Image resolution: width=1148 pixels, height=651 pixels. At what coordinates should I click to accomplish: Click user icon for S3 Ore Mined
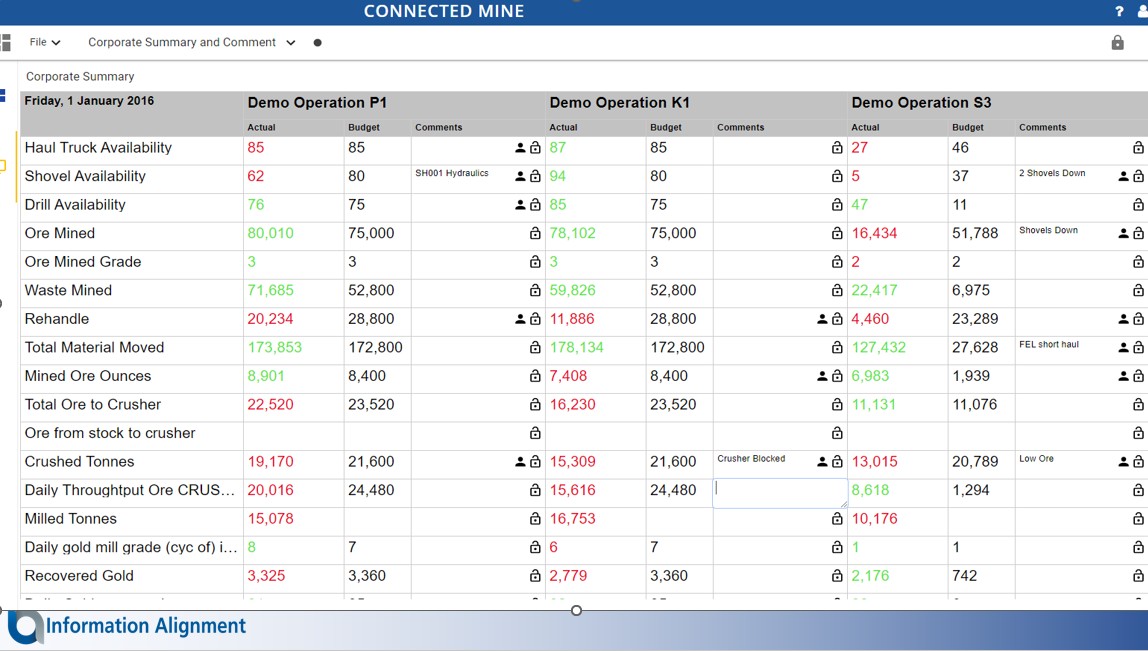click(1123, 233)
